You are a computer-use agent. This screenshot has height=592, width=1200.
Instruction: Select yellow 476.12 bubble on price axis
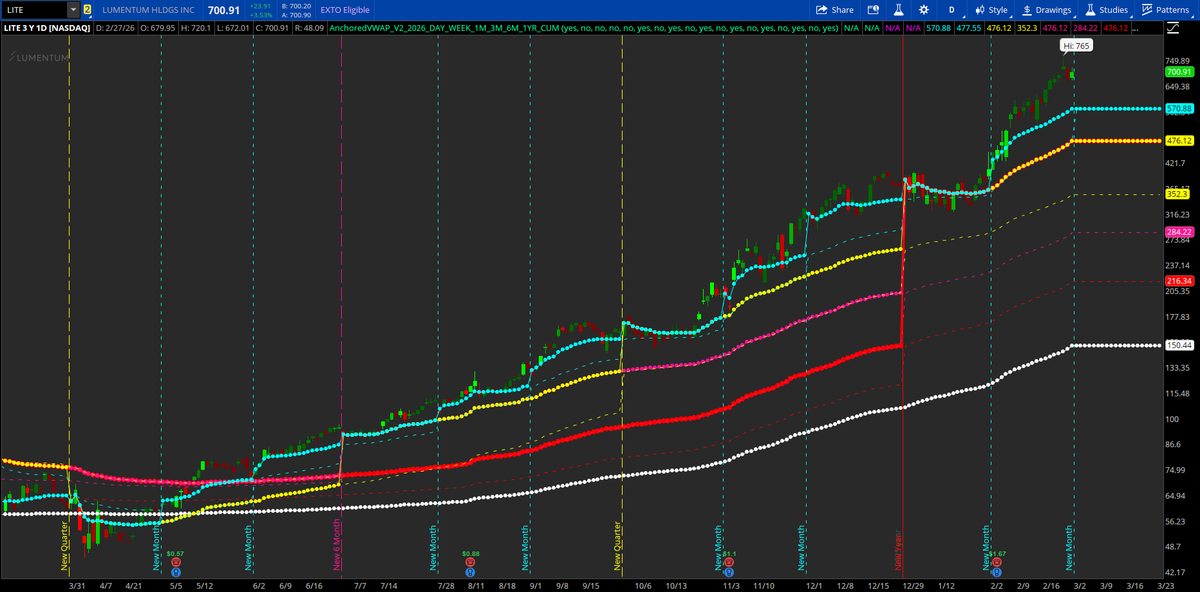[1179, 141]
